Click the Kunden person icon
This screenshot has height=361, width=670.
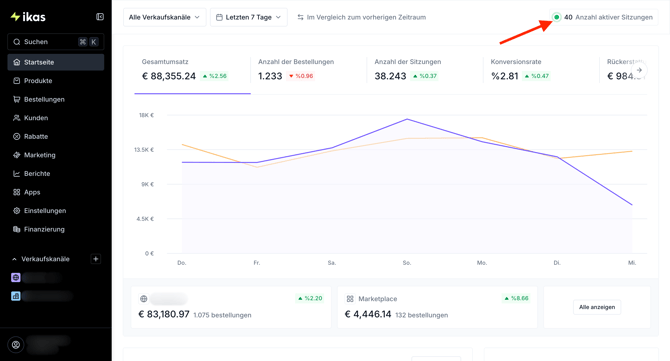coord(17,118)
